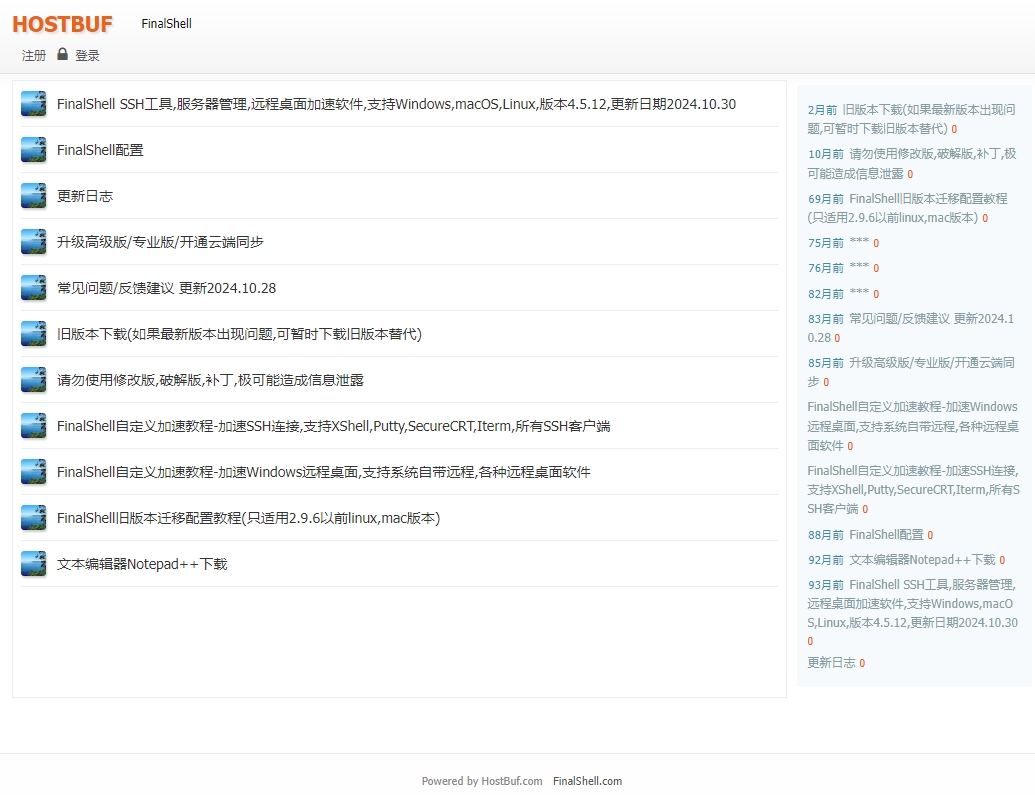
Task: Click icon beside 文本编辑器Notepad++下载 post
Action: (x=34, y=564)
